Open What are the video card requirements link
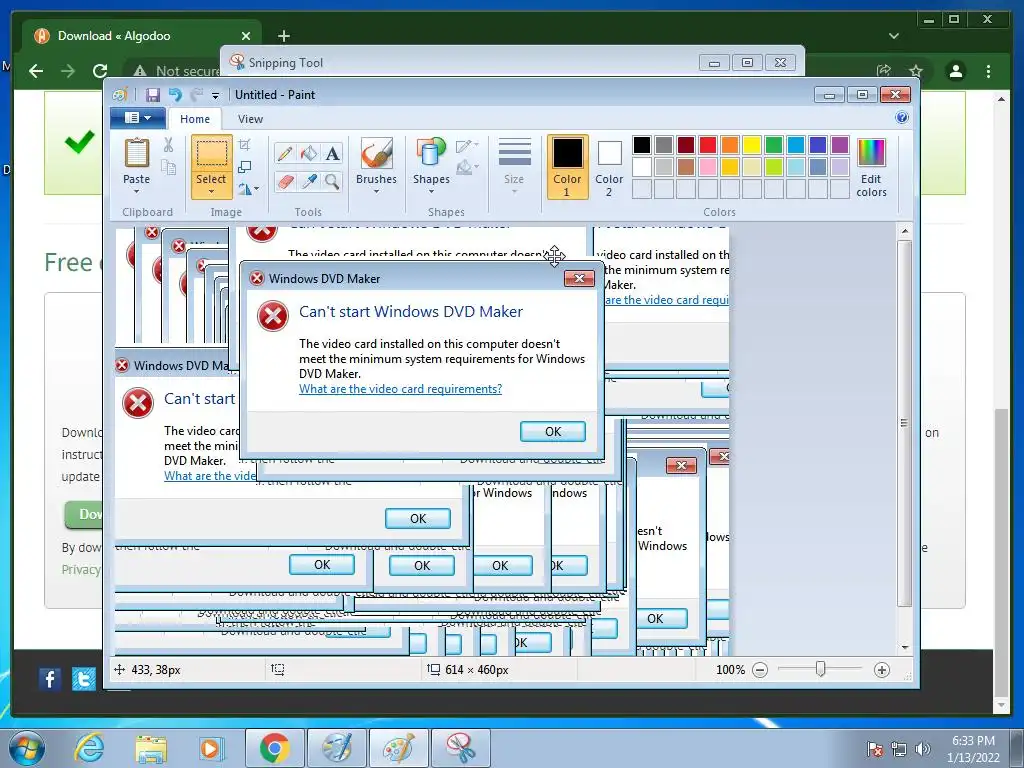 tap(400, 389)
